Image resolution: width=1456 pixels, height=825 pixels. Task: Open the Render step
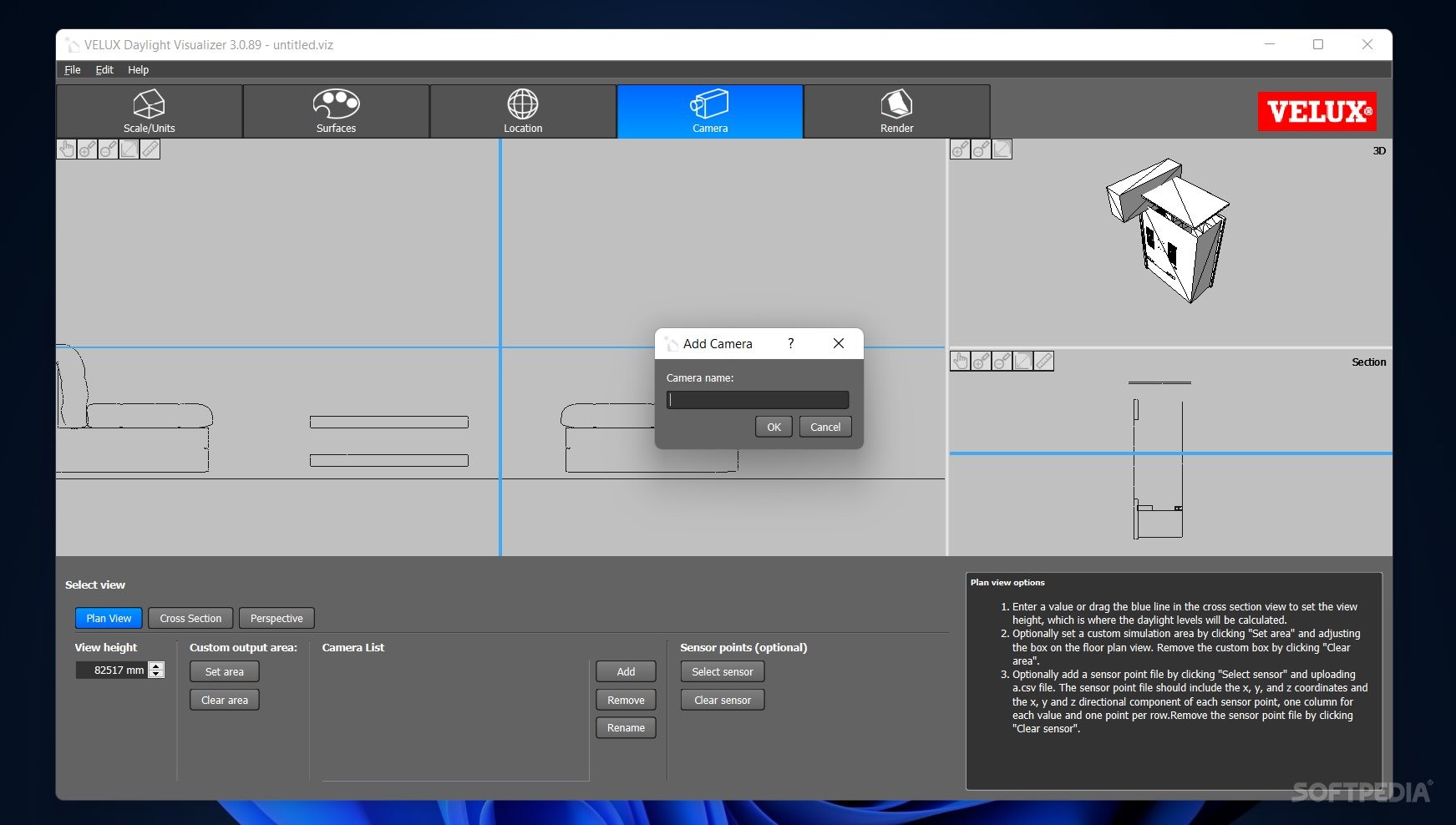coord(897,111)
